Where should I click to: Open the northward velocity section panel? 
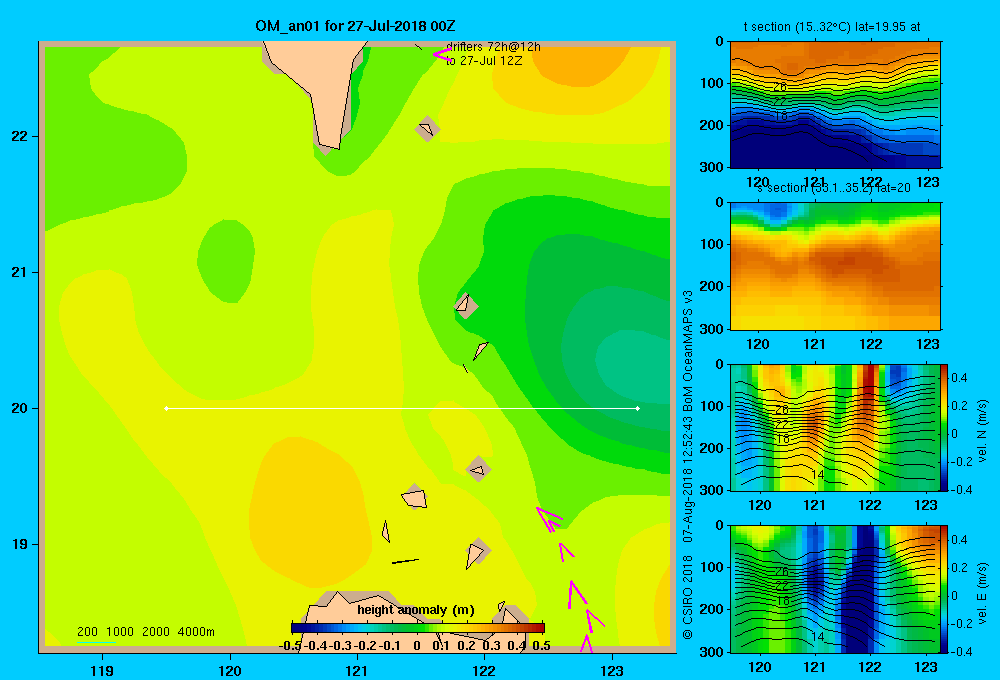point(835,427)
